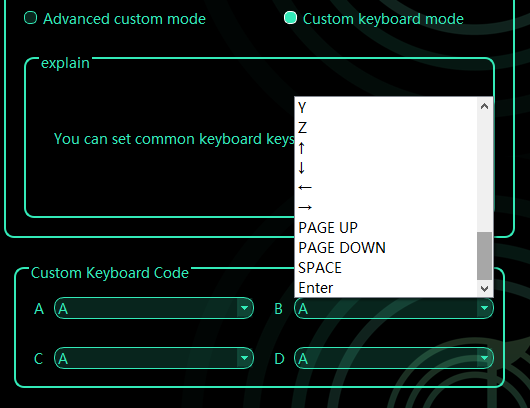Select the Custom keyboard mode radio button
Image resolution: width=530 pixels, height=408 pixels.
(290, 18)
